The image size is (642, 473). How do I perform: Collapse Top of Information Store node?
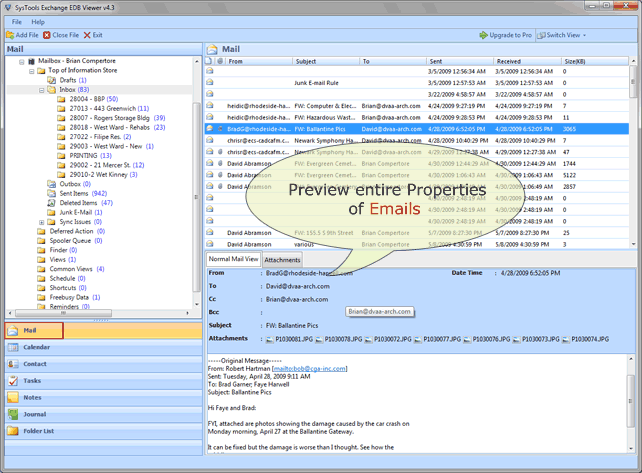[32, 71]
